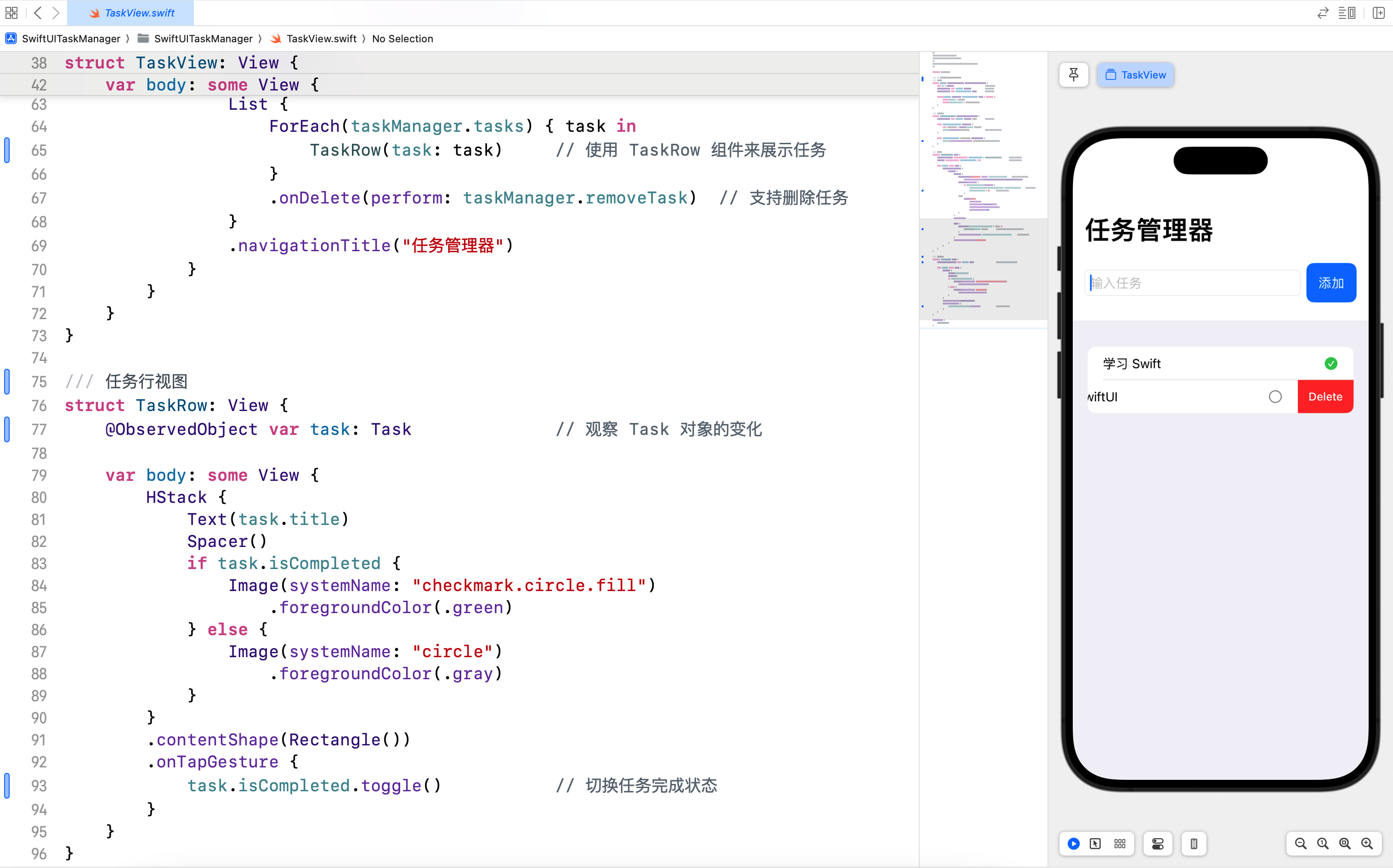1393x868 pixels.
Task: Click the No Selection breadcrumb dropdown
Action: tap(402, 38)
